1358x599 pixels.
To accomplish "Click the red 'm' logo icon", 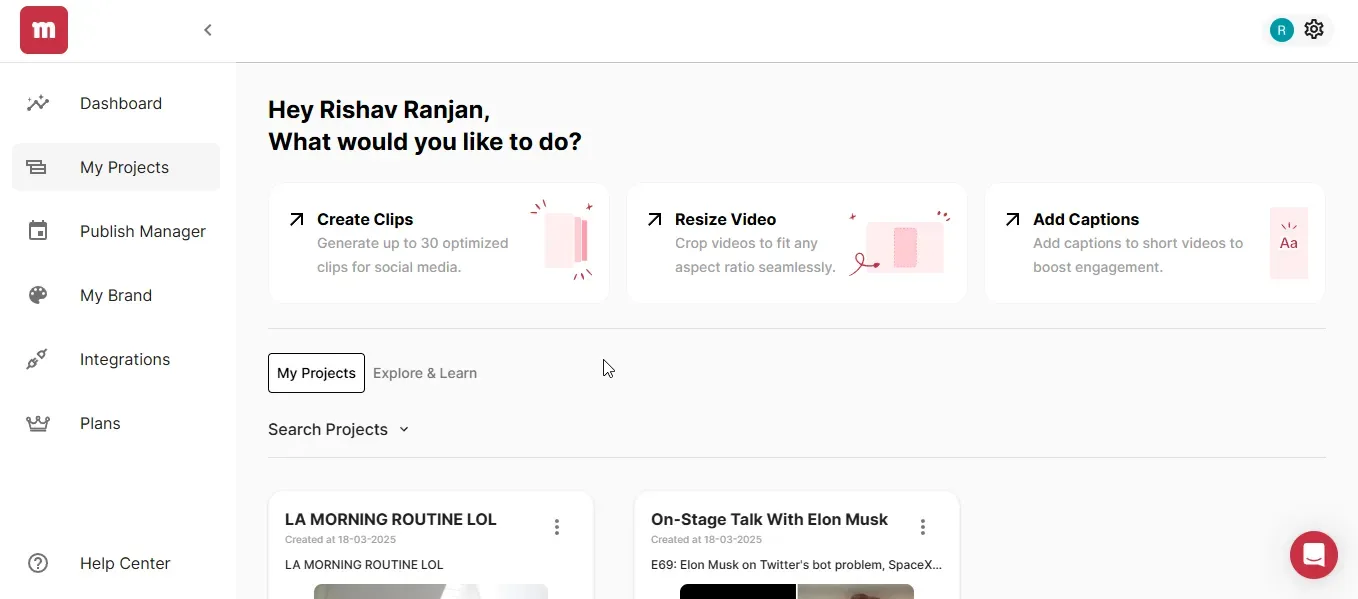I will 44,30.
